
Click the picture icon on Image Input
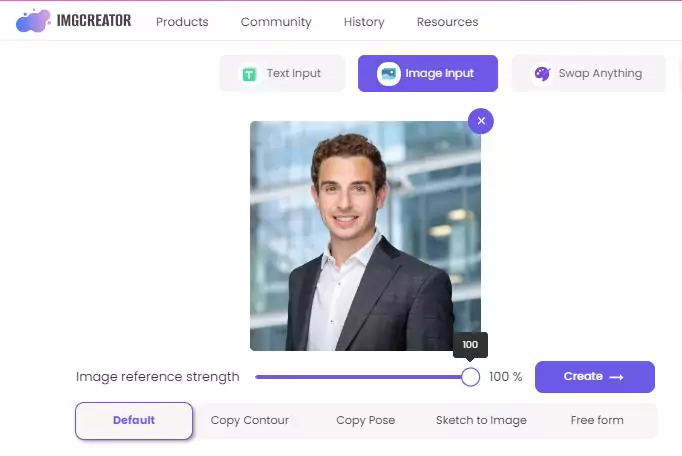388,74
